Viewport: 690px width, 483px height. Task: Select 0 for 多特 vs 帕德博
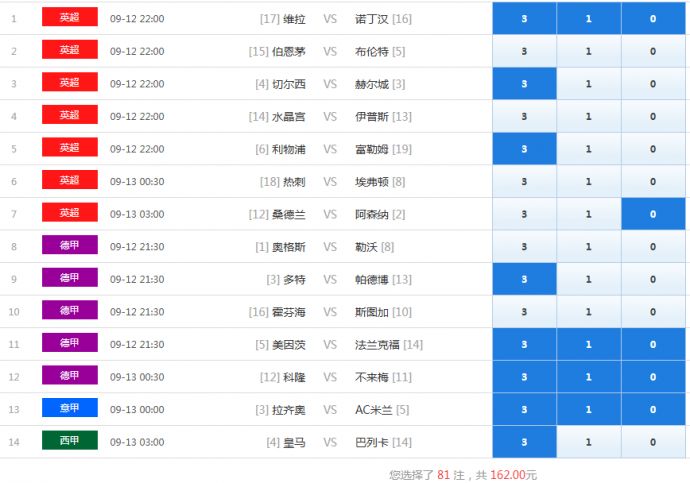(653, 279)
